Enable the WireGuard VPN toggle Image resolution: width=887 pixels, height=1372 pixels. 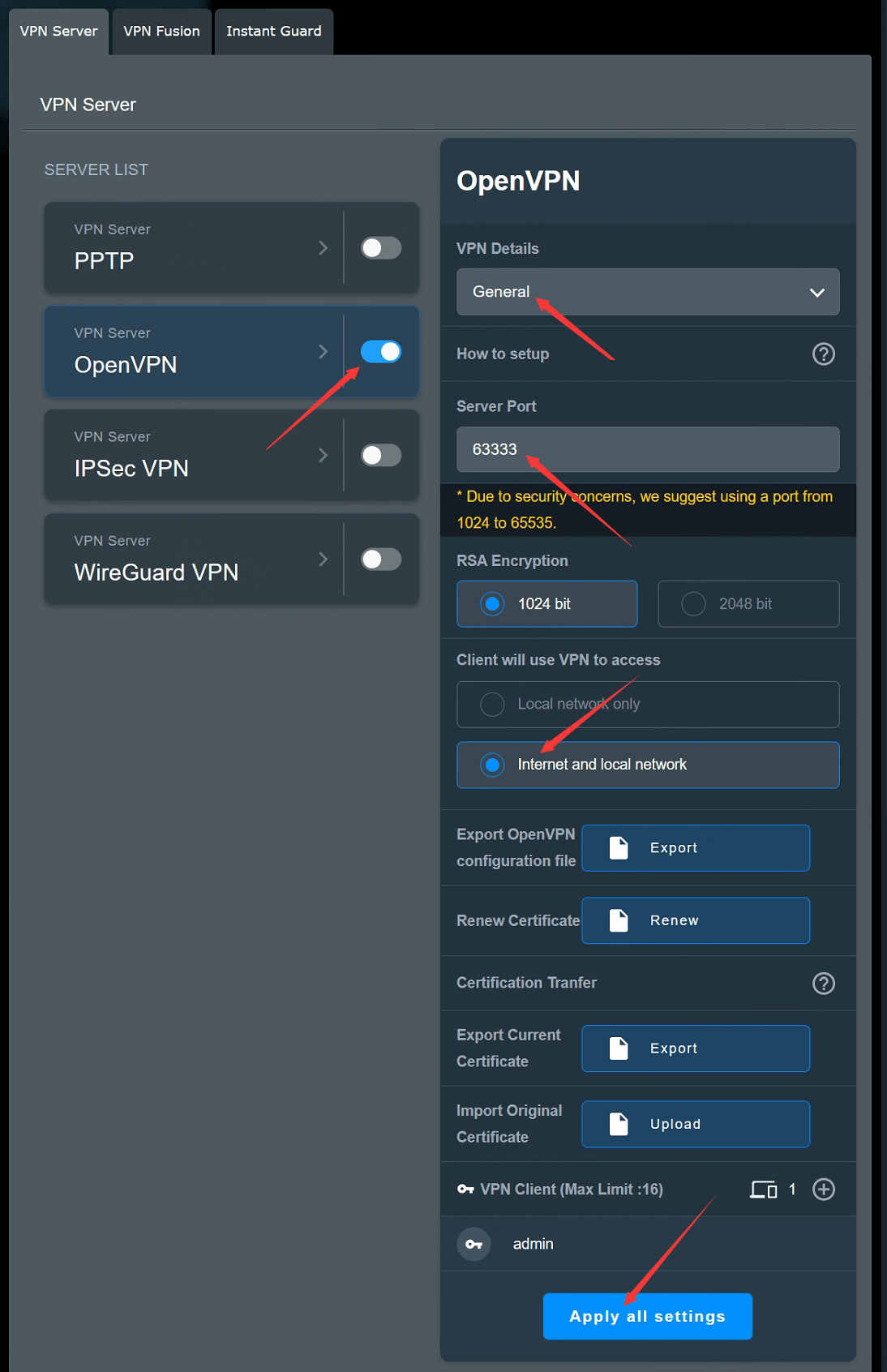point(381,560)
